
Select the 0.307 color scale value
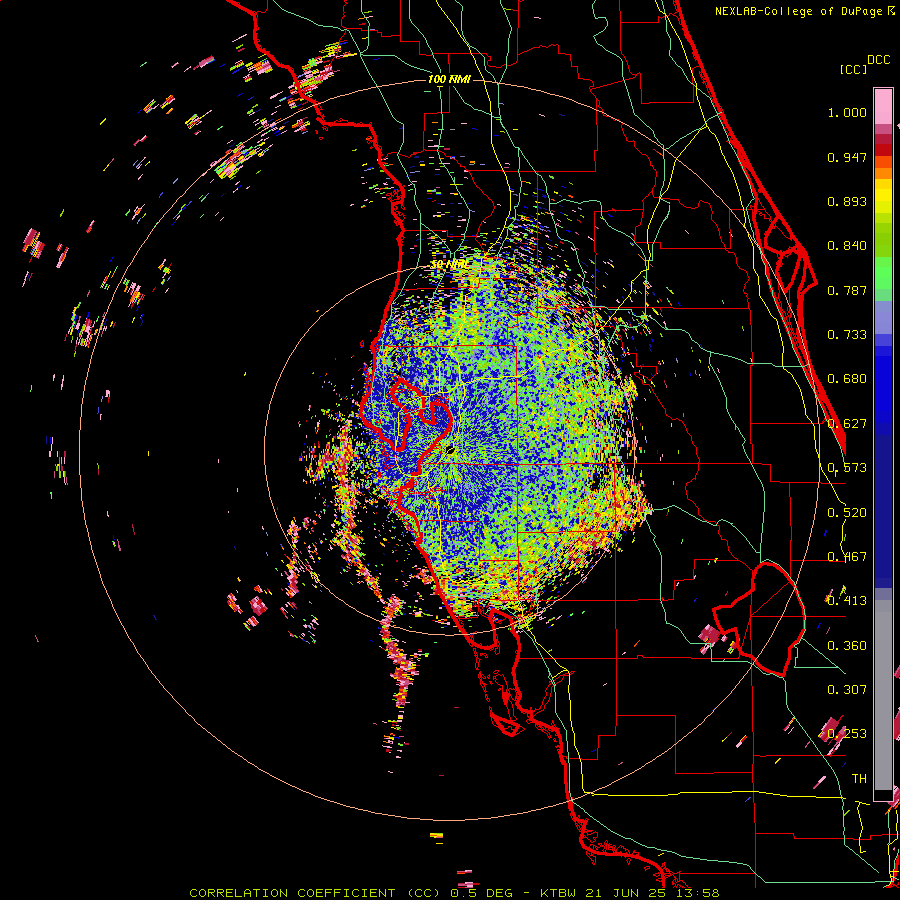[847, 690]
